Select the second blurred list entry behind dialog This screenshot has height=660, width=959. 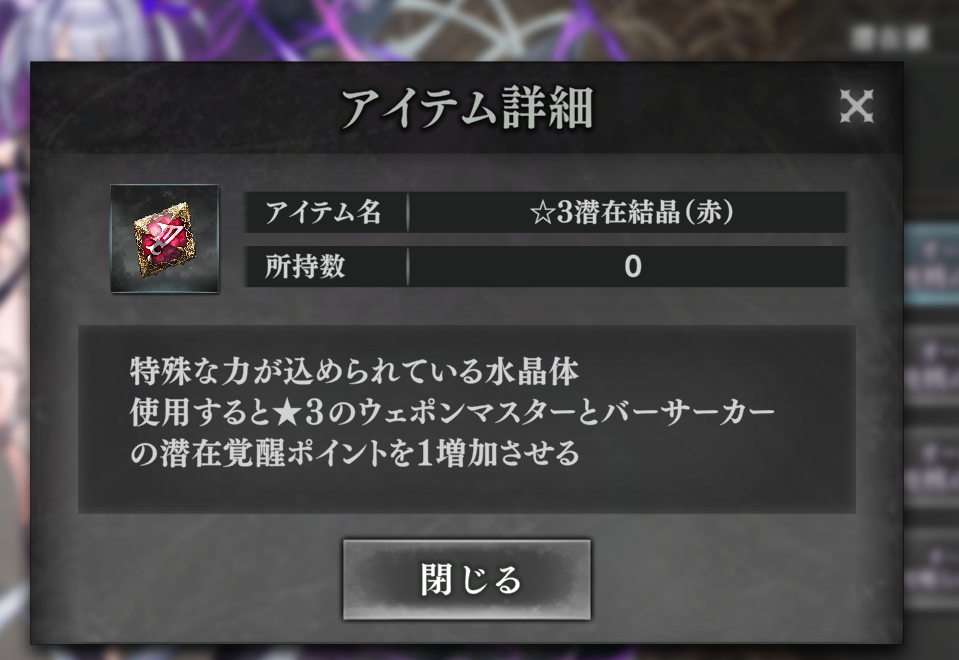pos(931,366)
